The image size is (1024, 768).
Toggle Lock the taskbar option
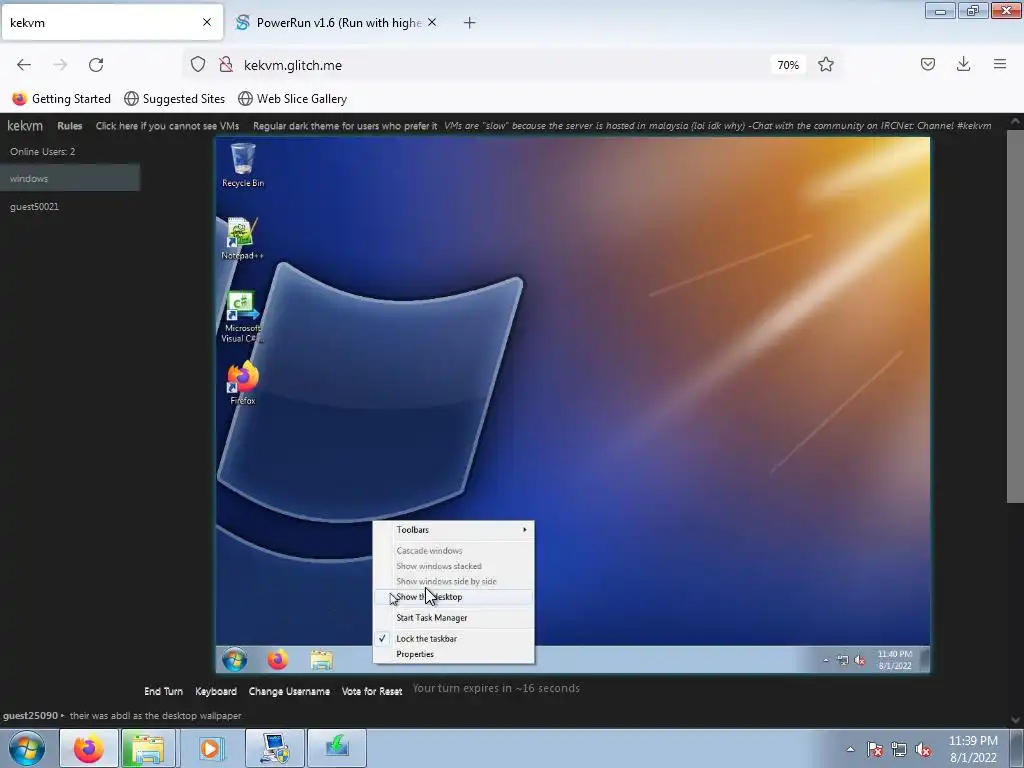click(x=453, y=639)
